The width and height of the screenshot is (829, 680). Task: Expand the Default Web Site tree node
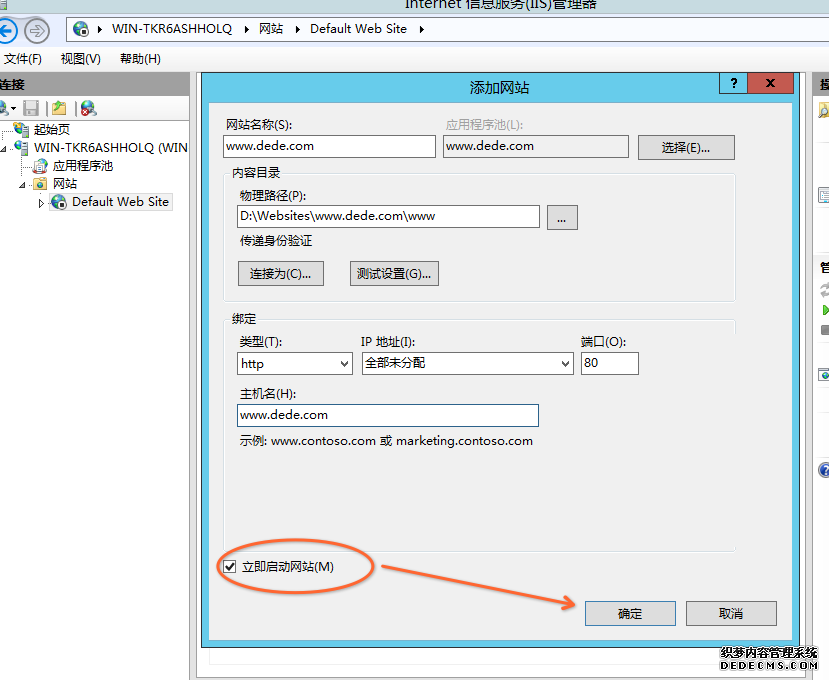coord(41,203)
